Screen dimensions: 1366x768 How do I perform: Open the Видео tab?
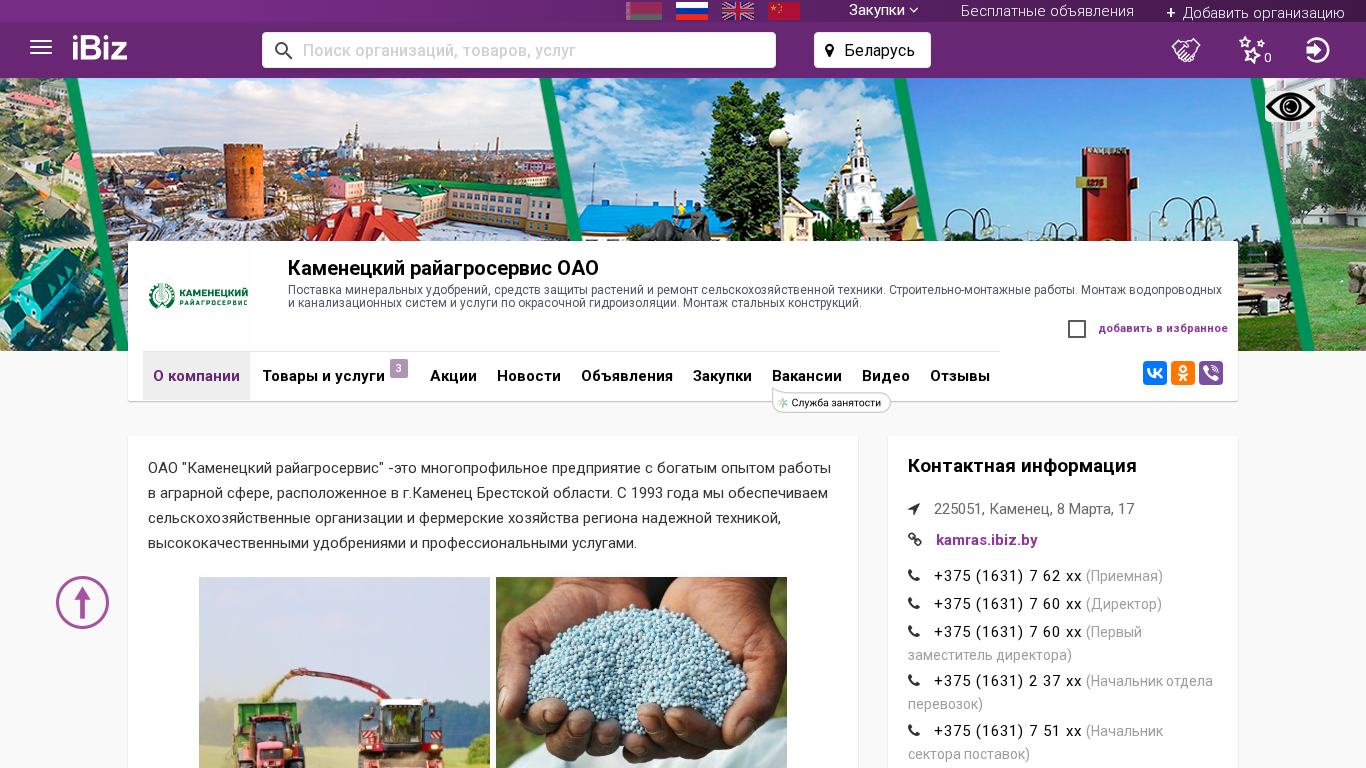click(x=886, y=376)
